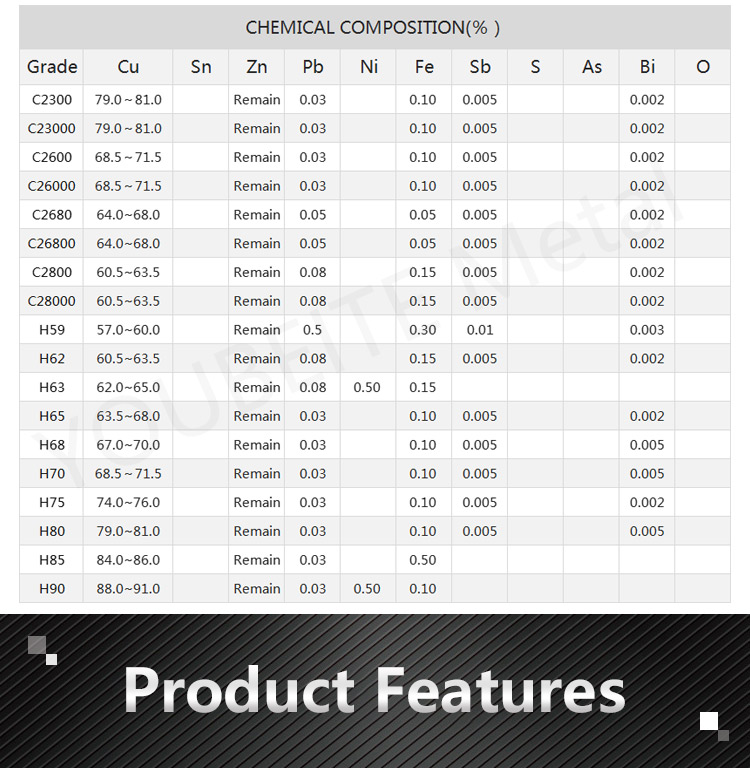Click the C2300 grade cell
This screenshot has width=750, height=768.
(x=52, y=100)
